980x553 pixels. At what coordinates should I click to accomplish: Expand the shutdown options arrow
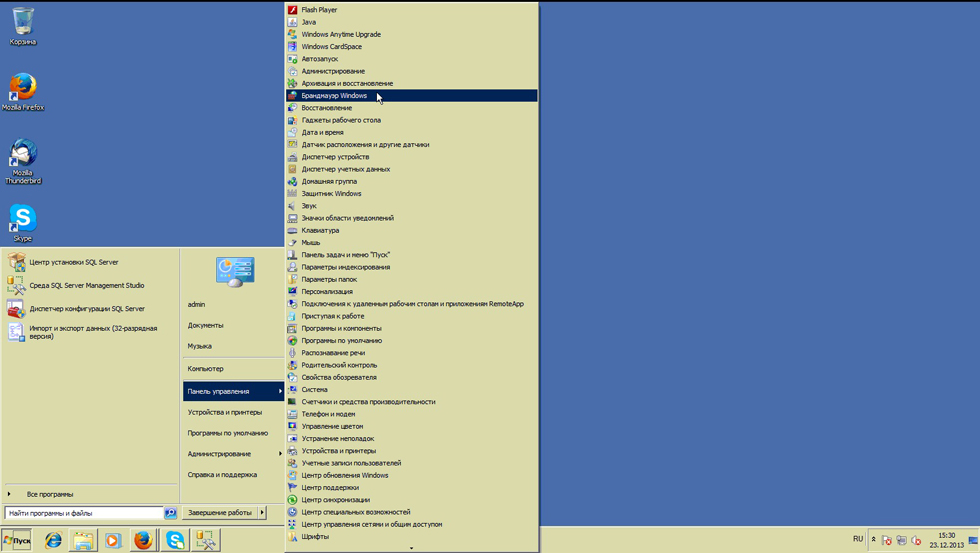[x=262, y=513]
